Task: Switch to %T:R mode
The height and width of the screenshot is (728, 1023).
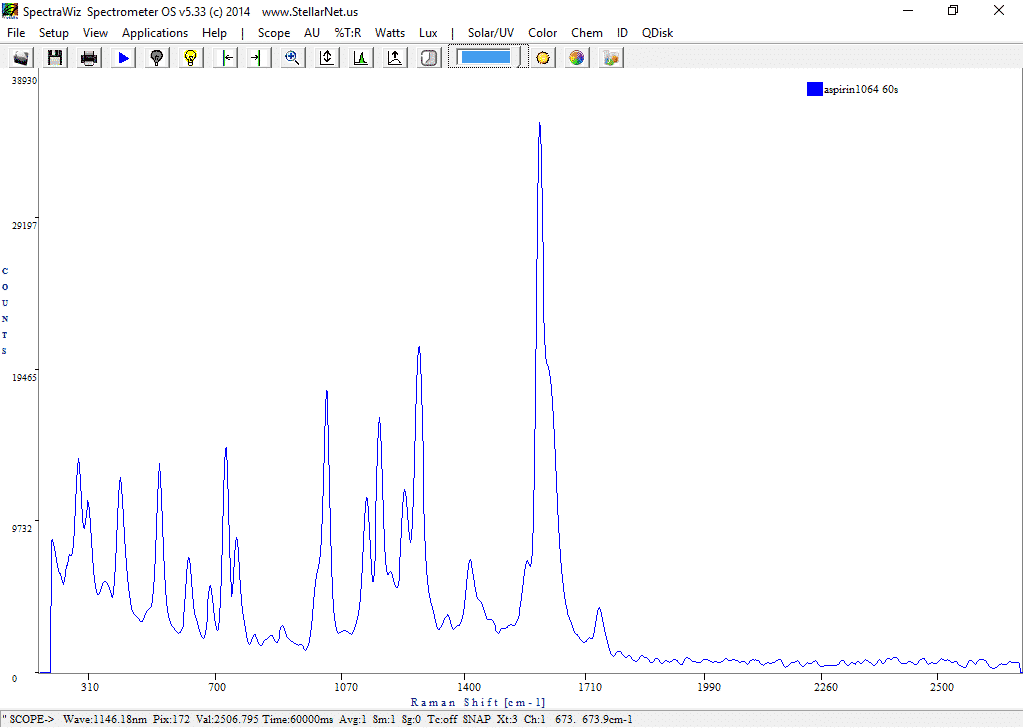Action: click(348, 33)
